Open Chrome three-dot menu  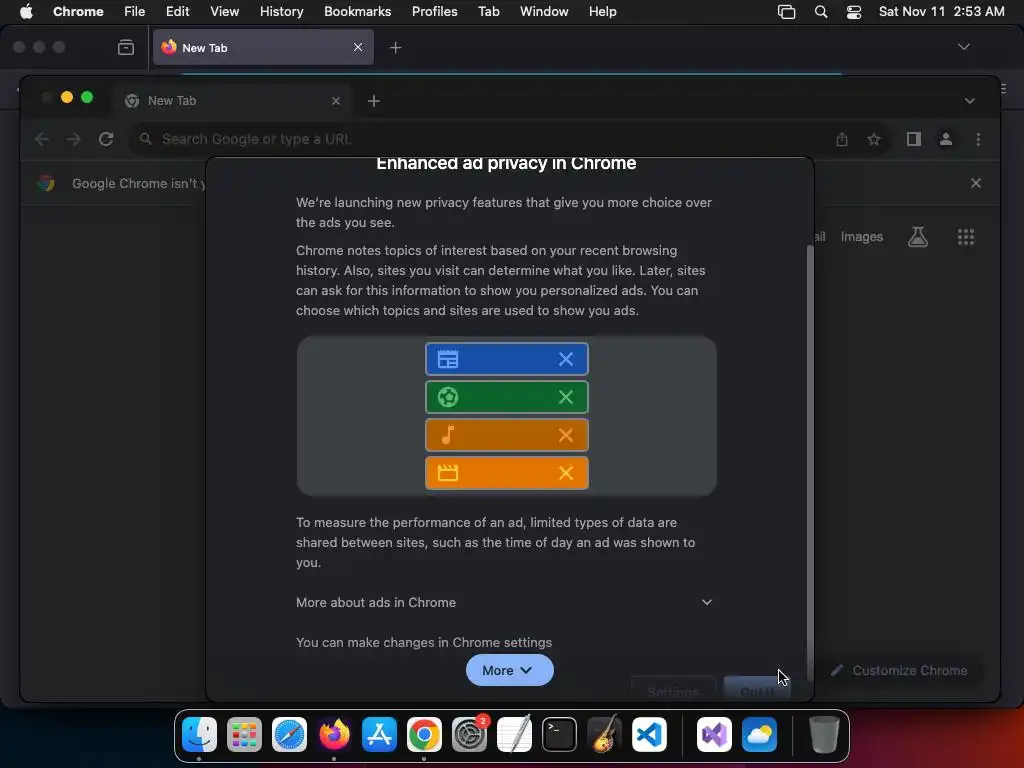pyautogui.click(x=978, y=139)
